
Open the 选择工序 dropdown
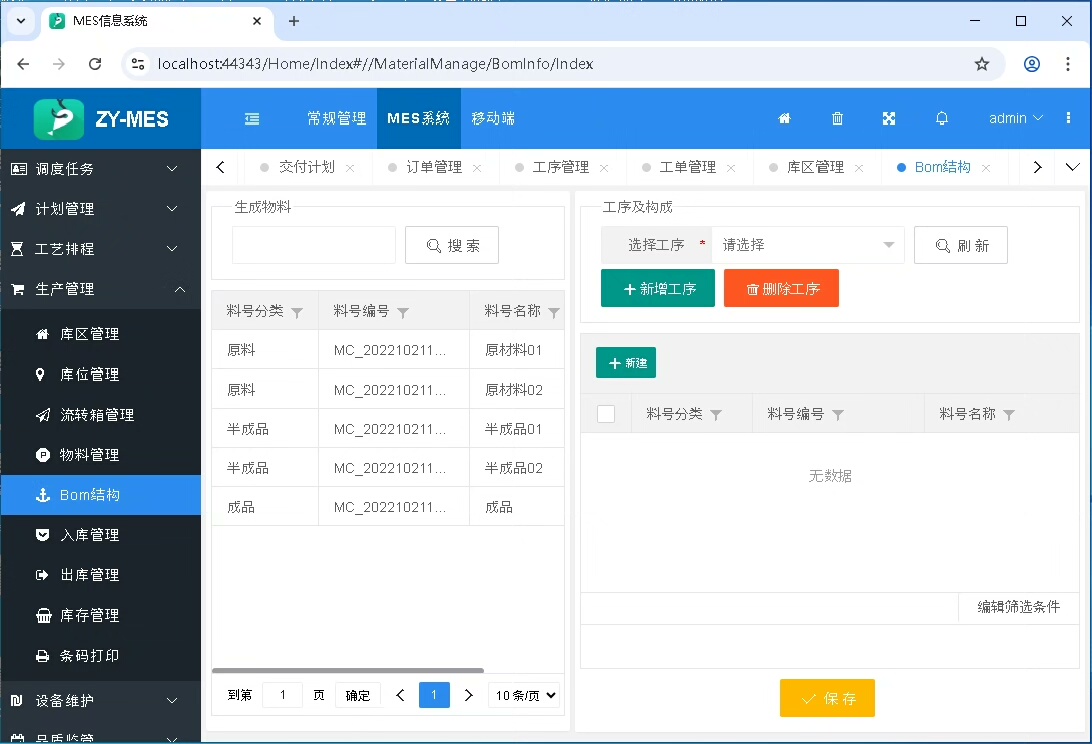pyautogui.click(x=806, y=245)
